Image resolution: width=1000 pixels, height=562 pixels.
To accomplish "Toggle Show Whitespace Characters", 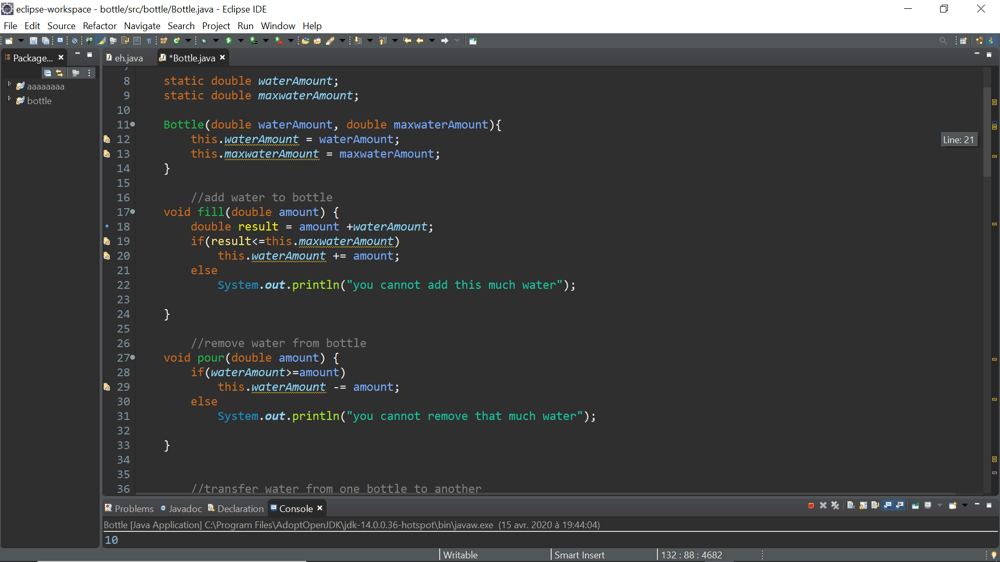I will (149, 41).
